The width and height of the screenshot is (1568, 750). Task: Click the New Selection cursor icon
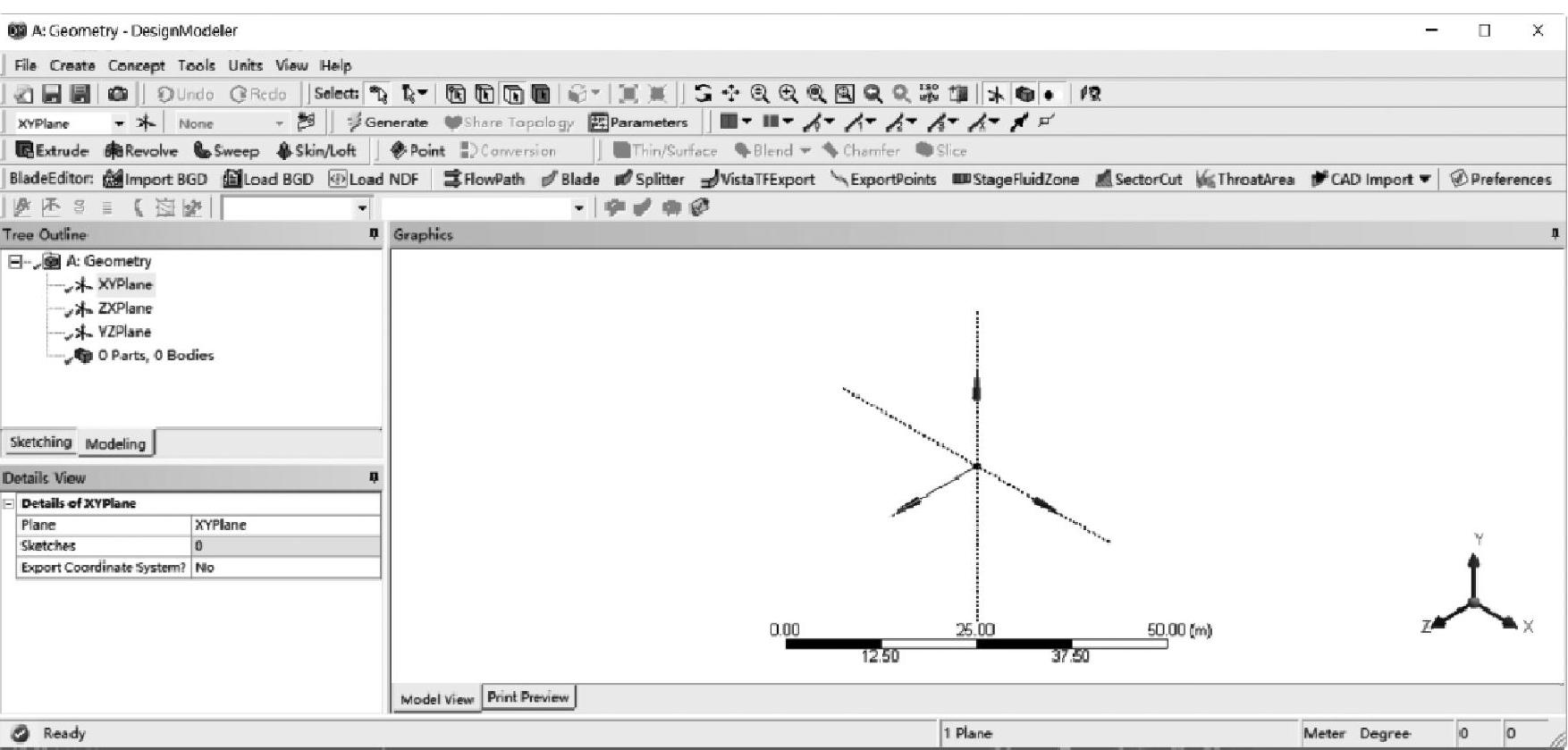[x=379, y=94]
